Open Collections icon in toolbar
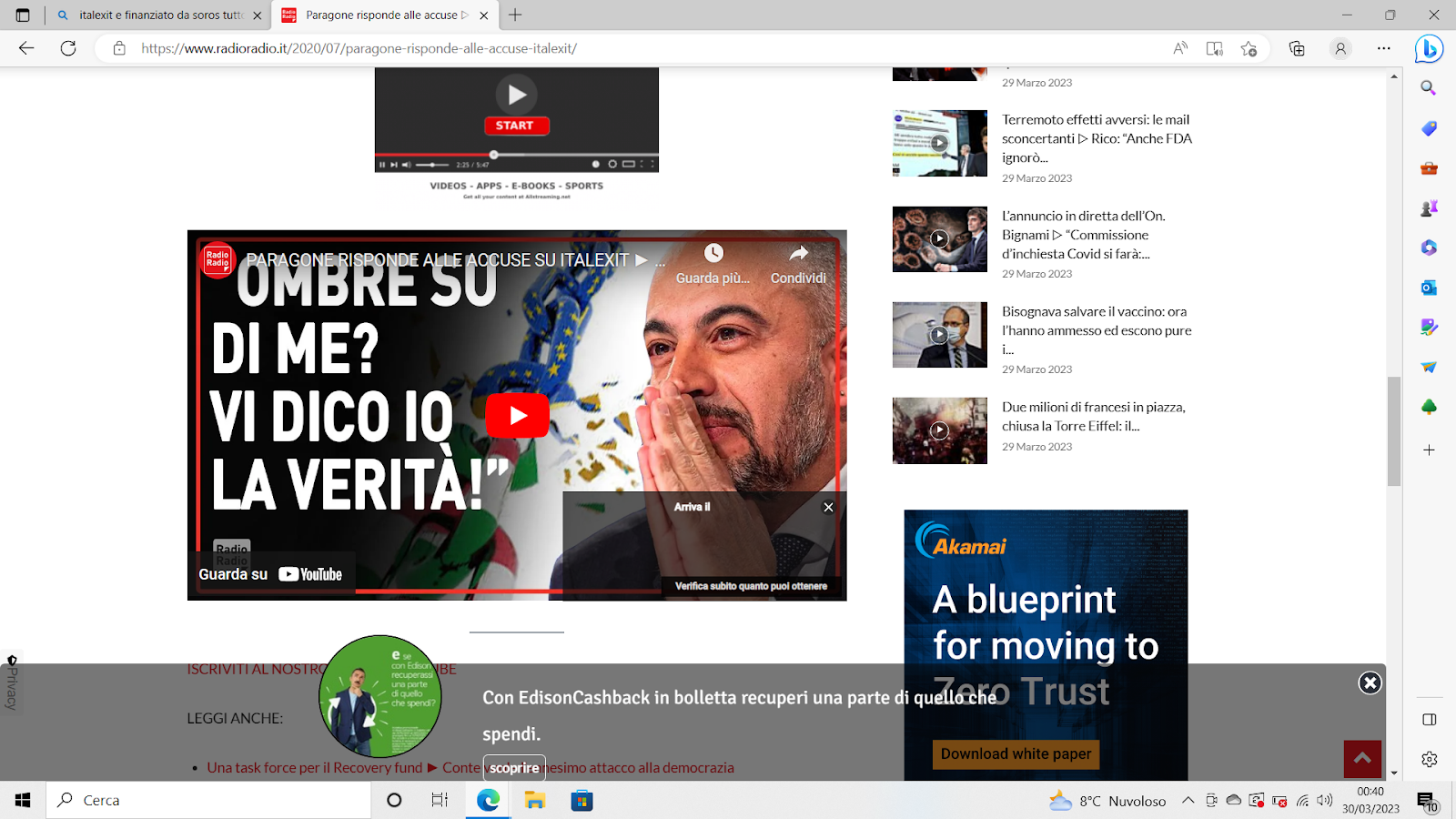 click(1297, 48)
